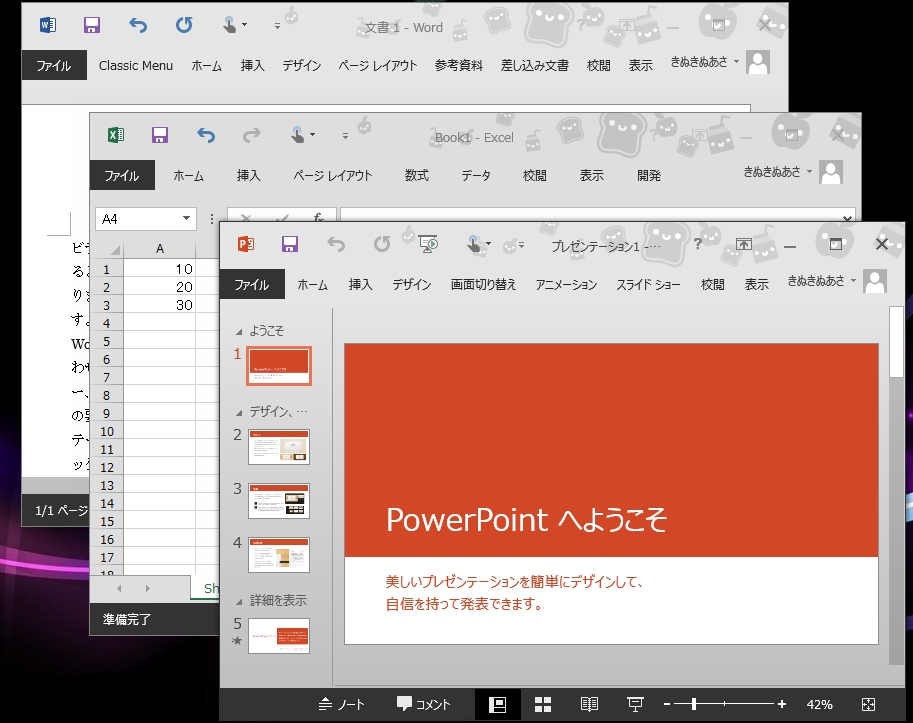Click Save icon in Excel window
The image size is (913, 723).
[160, 135]
